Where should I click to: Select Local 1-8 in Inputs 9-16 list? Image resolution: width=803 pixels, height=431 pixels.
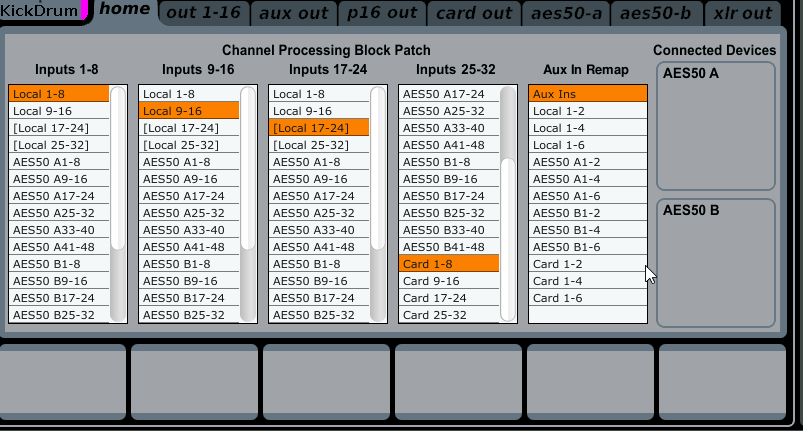189,94
